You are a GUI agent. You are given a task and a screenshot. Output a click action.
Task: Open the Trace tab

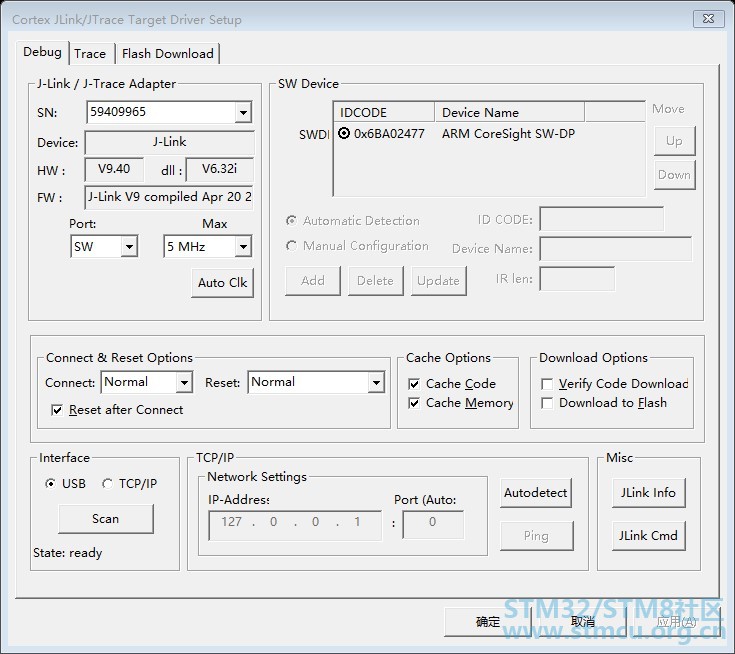90,54
